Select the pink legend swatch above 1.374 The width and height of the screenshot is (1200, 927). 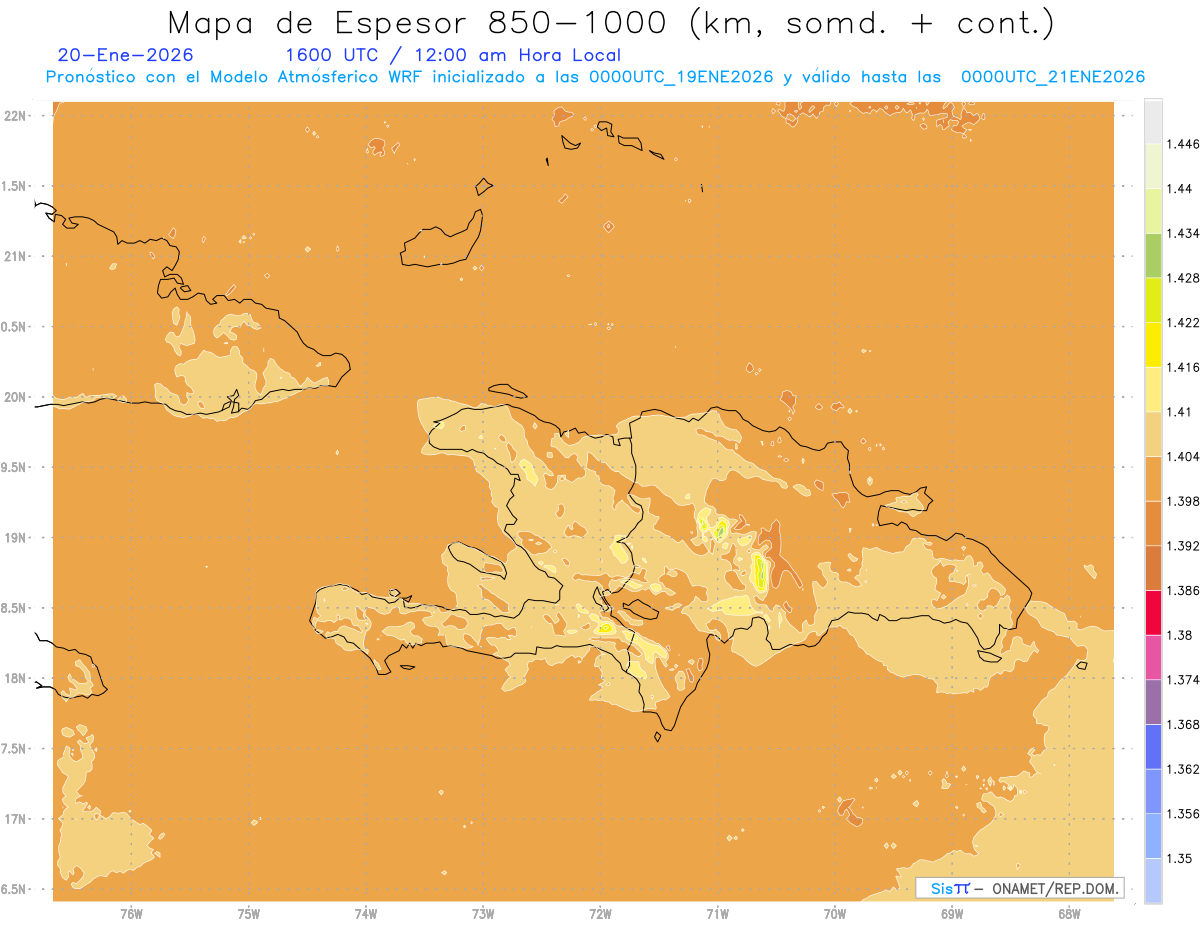point(1153,657)
